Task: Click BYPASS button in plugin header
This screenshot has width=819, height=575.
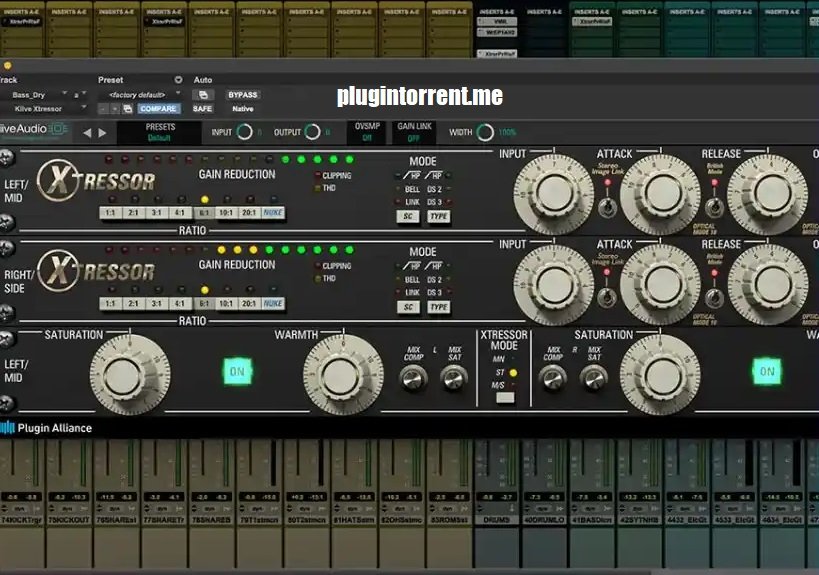Action: click(x=243, y=95)
